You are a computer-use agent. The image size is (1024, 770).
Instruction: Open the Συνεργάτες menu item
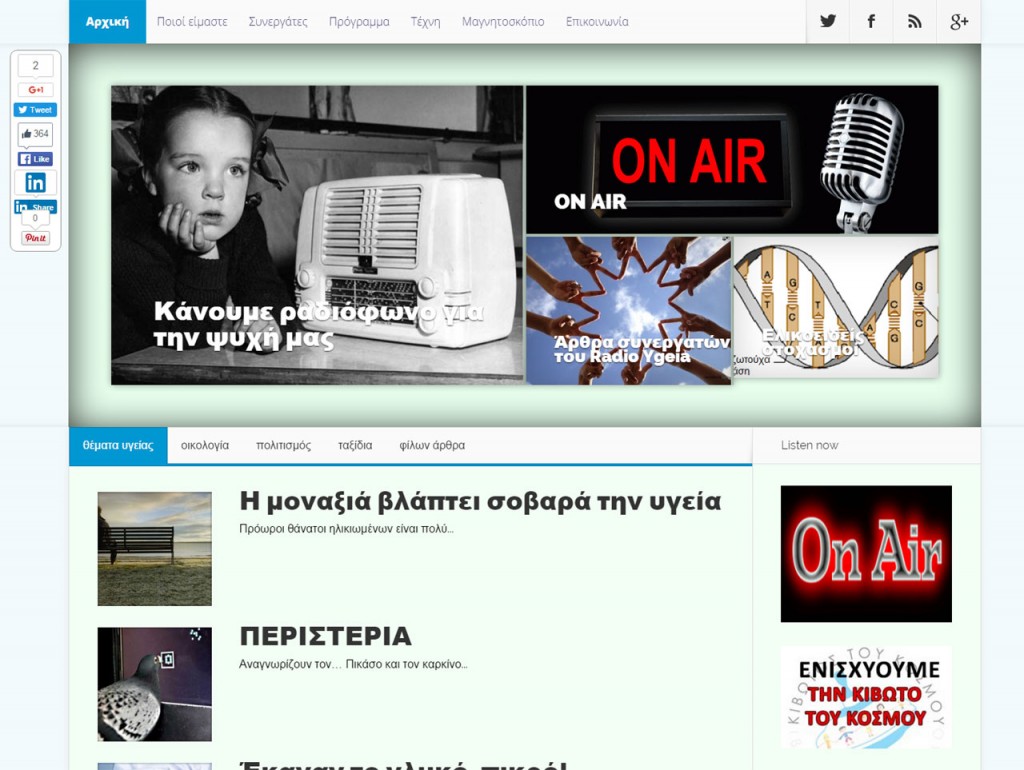278,22
